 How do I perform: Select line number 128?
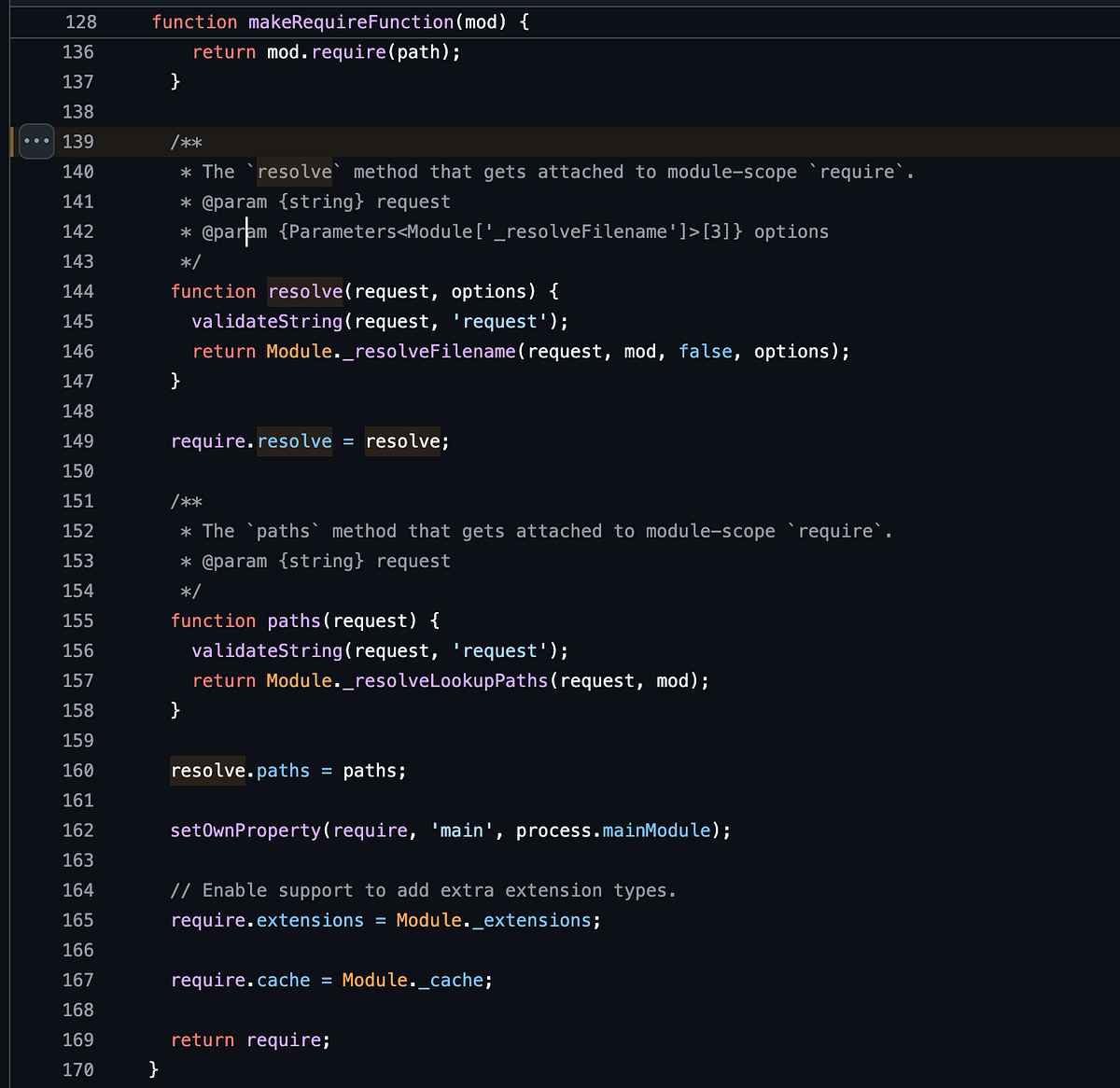click(x=80, y=21)
